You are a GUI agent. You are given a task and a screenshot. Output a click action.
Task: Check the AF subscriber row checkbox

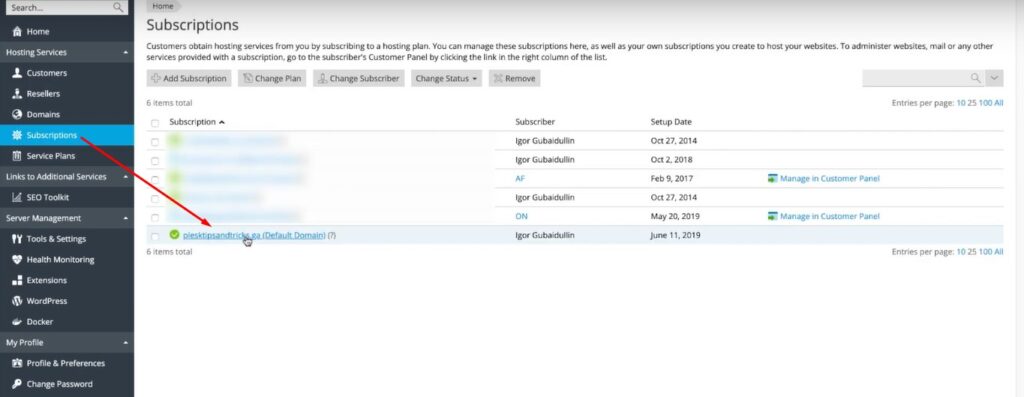[155, 180]
